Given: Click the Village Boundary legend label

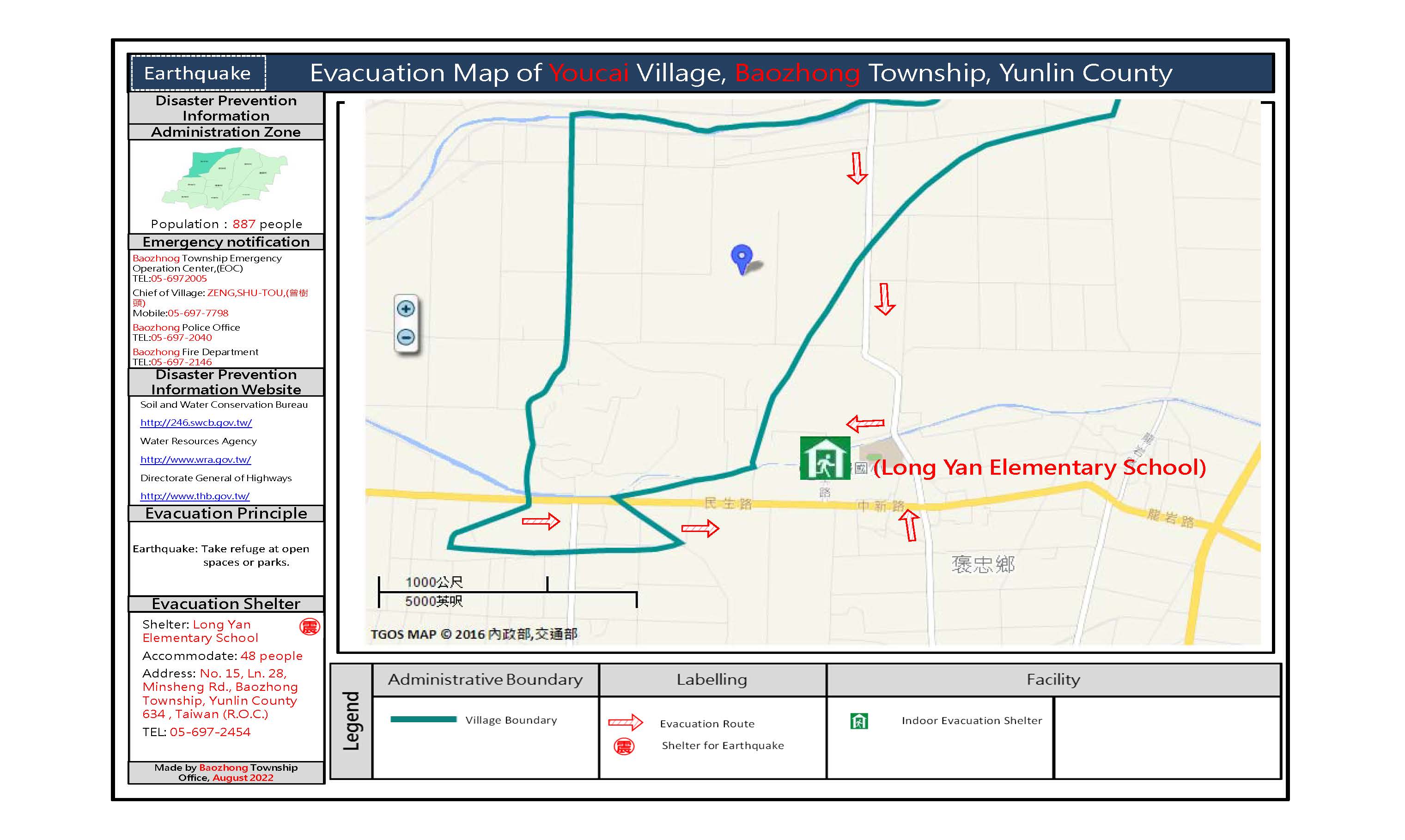Looking at the screenshot, I should tap(511, 720).
